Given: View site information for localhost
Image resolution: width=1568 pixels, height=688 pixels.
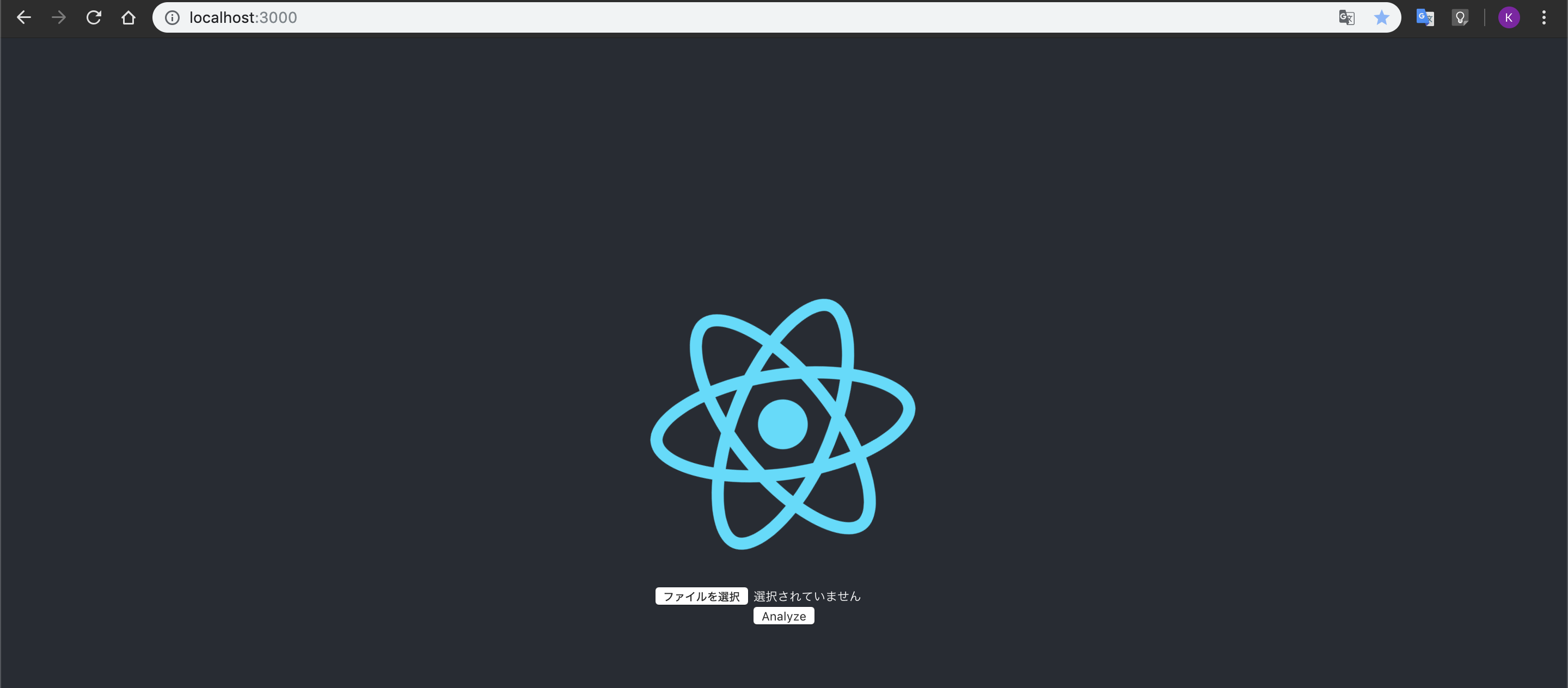Looking at the screenshot, I should [x=172, y=17].
